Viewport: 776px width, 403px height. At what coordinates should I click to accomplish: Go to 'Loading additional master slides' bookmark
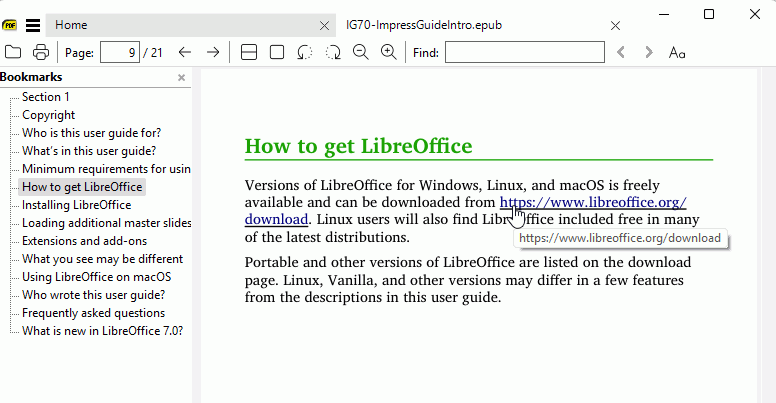(106, 223)
